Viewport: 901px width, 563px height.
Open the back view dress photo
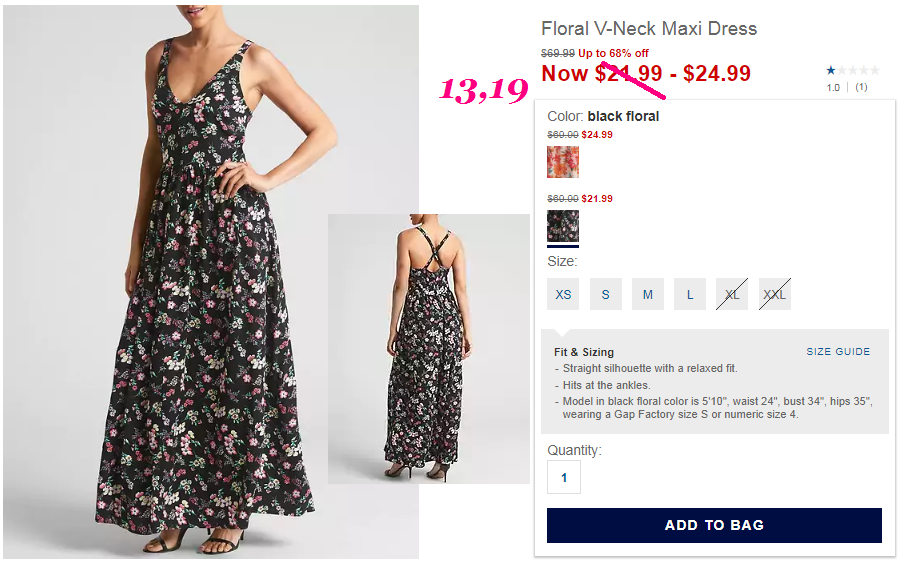pos(429,349)
